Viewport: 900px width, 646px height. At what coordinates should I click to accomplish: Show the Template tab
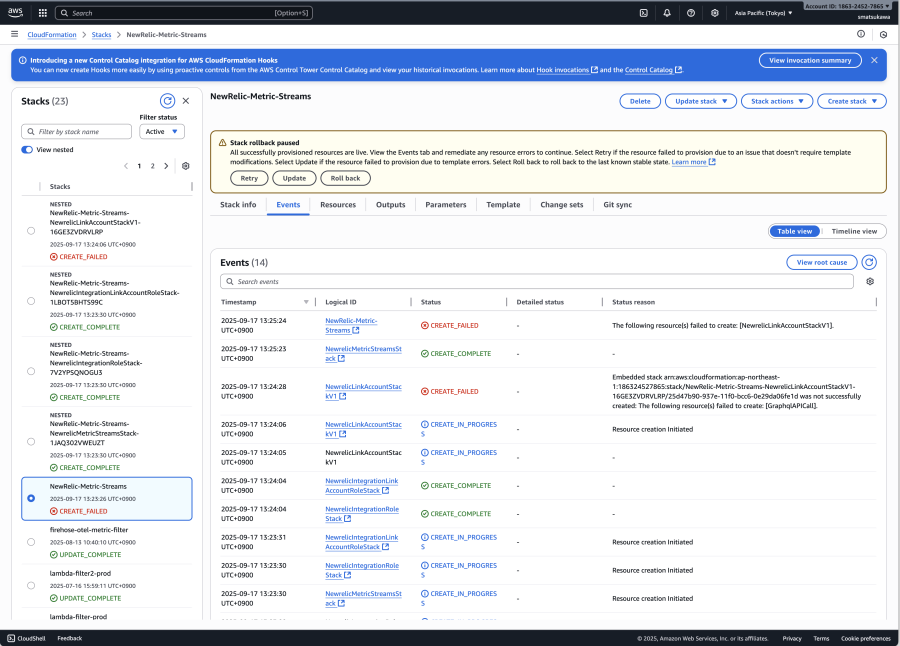click(x=503, y=204)
